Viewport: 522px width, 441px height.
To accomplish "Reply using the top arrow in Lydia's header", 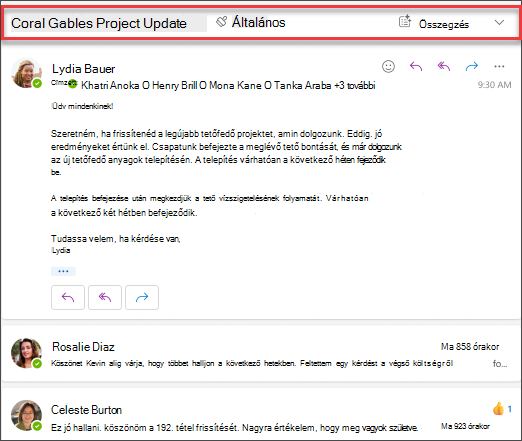I will click(x=416, y=66).
